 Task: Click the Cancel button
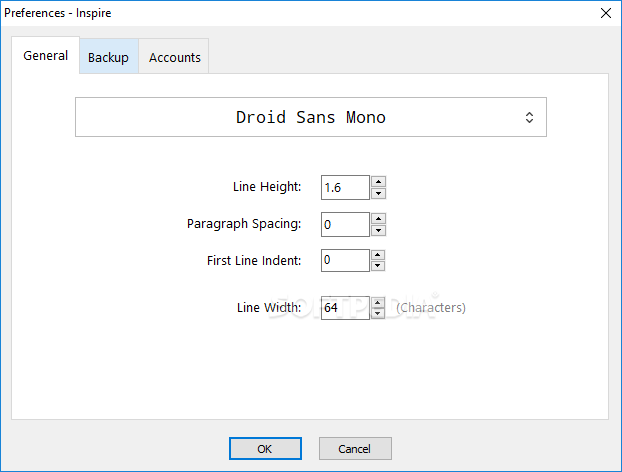[355, 449]
